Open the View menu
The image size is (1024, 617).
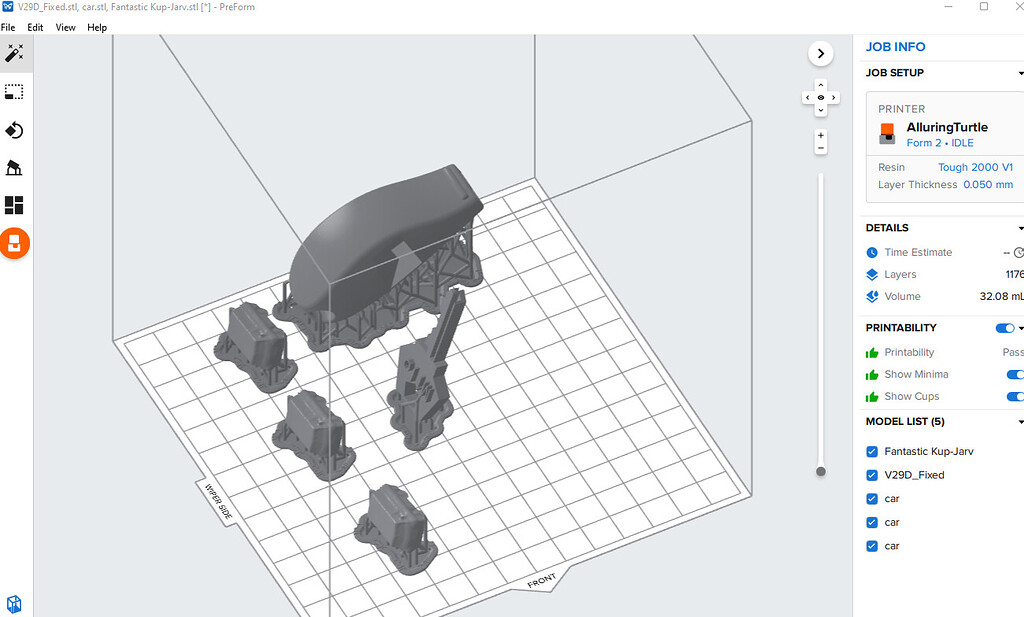(x=65, y=27)
